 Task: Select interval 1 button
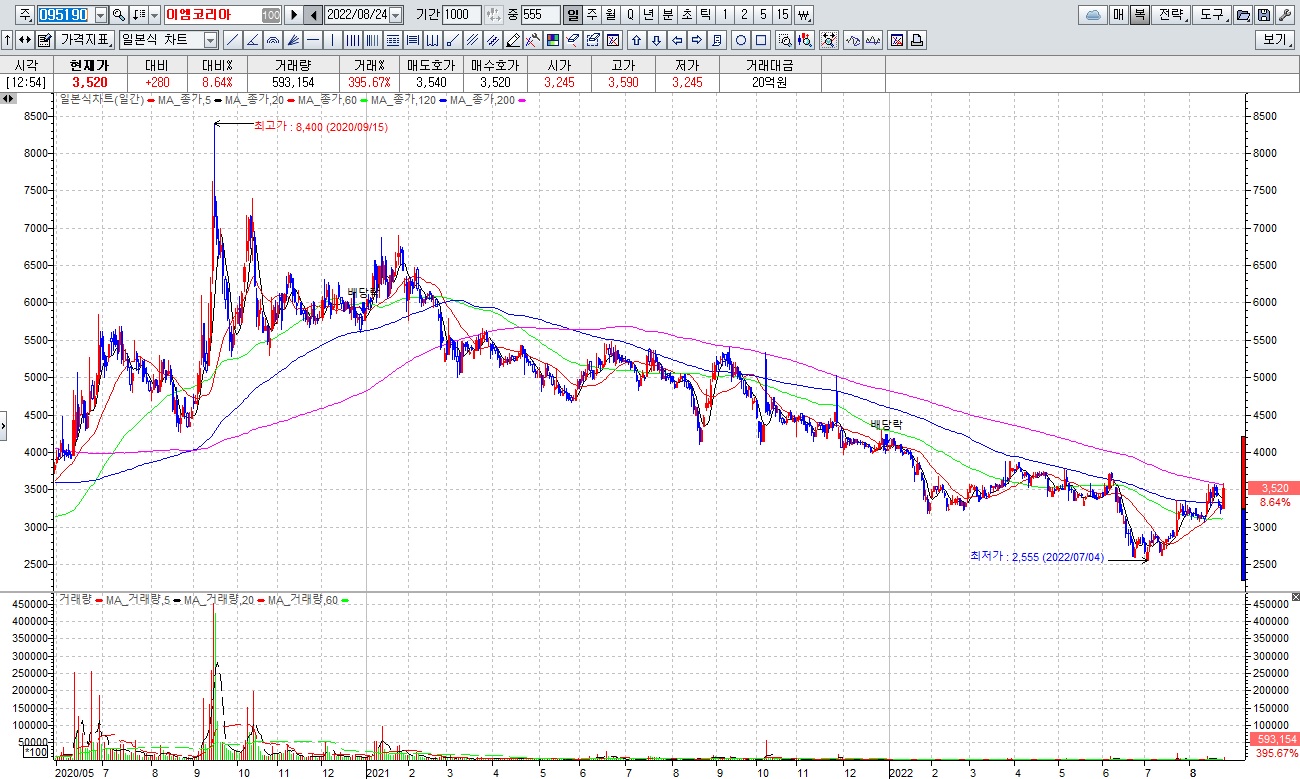[x=725, y=15]
